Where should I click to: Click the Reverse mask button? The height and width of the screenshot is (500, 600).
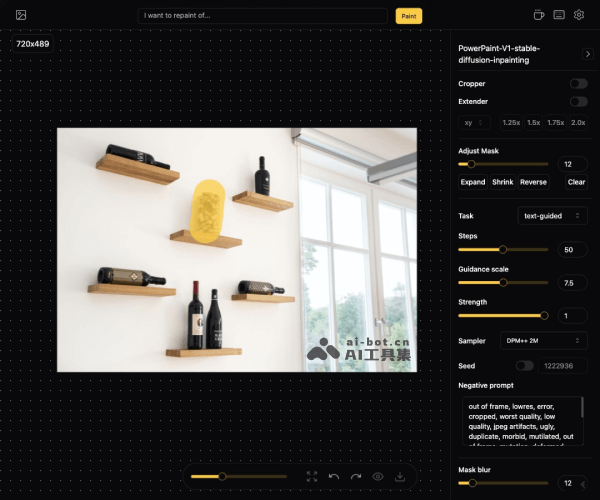(533, 182)
